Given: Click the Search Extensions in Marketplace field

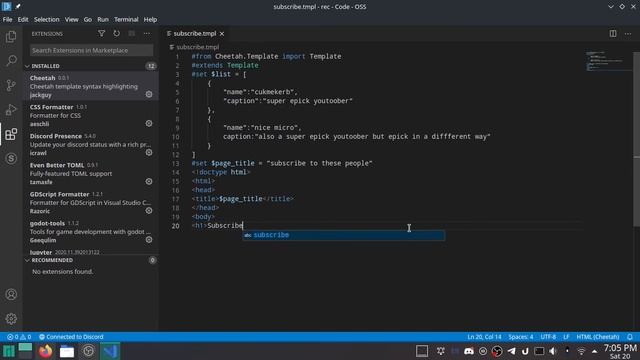Looking at the screenshot, I should pyautogui.click(x=91, y=50).
